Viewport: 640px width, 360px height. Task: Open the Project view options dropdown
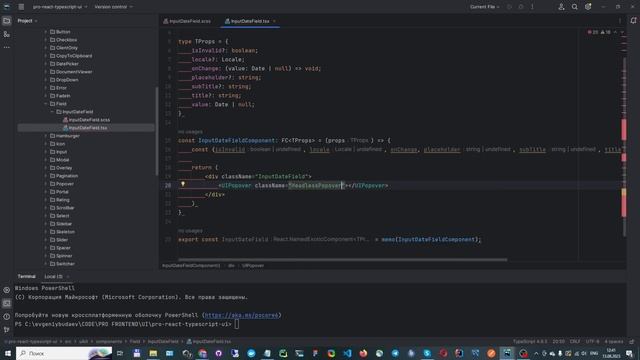pyautogui.click(x=27, y=21)
